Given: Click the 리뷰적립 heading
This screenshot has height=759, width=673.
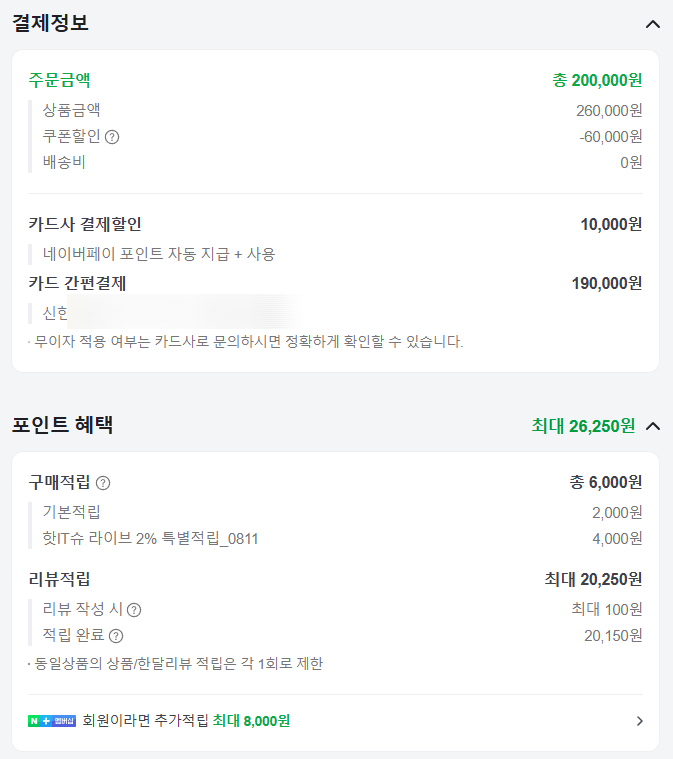Looking at the screenshot, I should pyautogui.click(x=59, y=579).
